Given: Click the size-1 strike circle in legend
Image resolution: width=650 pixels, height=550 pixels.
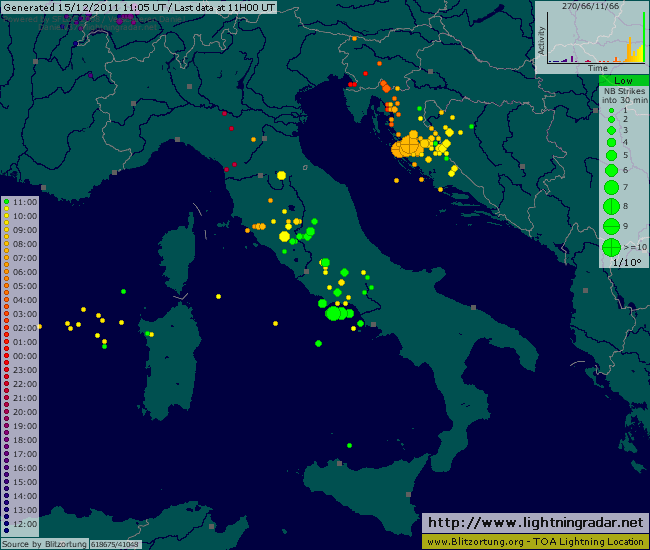Looking at the screenshot, I should pyautogui.click(x=611, y=111).
